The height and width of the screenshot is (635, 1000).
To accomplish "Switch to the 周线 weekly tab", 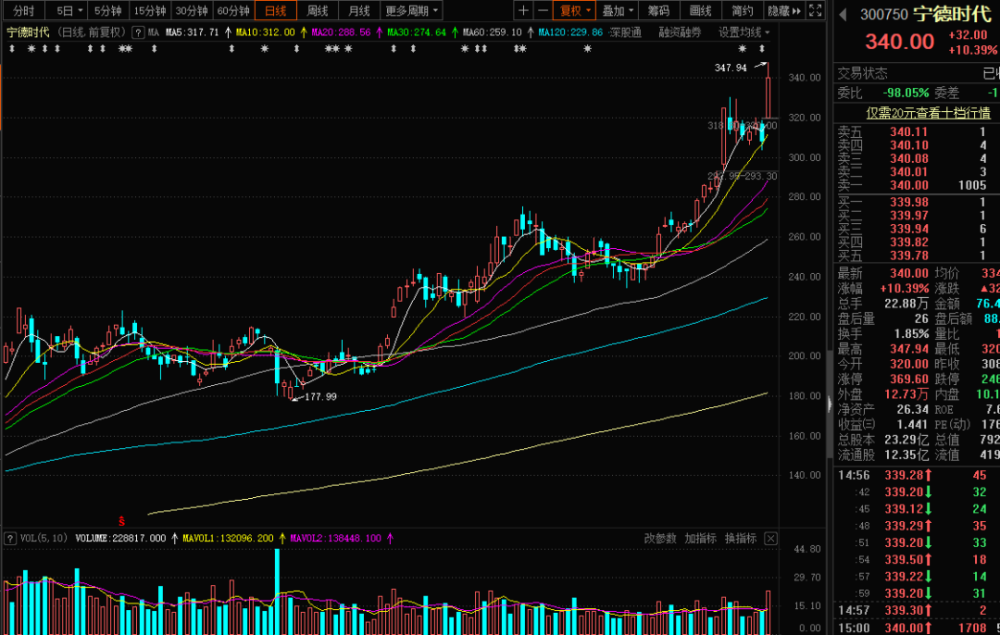I will (318, 11).
